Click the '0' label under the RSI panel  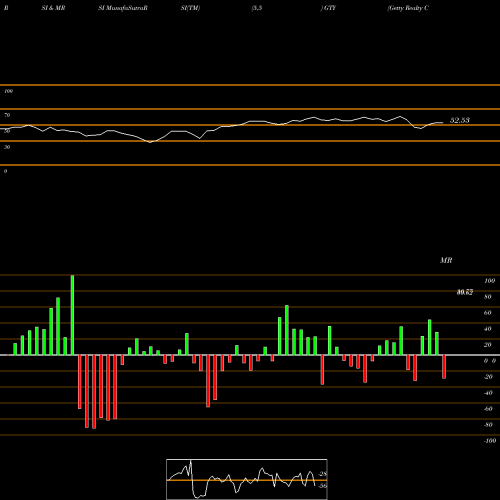(5, 171)
